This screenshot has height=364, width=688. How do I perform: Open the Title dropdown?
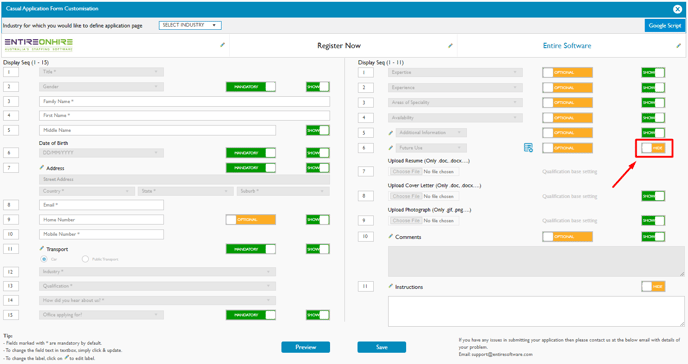(101, 72)
